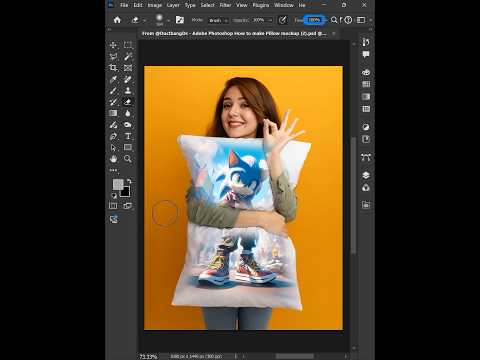Open the Layers panel icon
This screenshot has width=480, height=360.
366,175
